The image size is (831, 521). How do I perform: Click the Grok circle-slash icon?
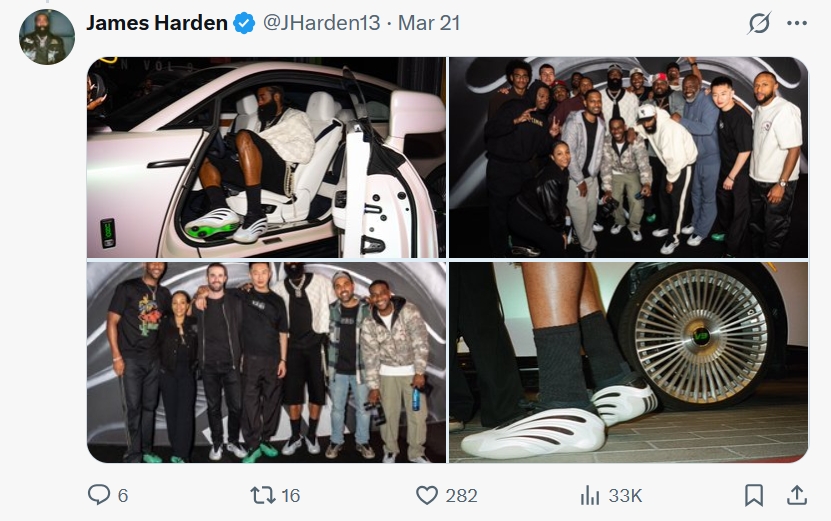759,23
